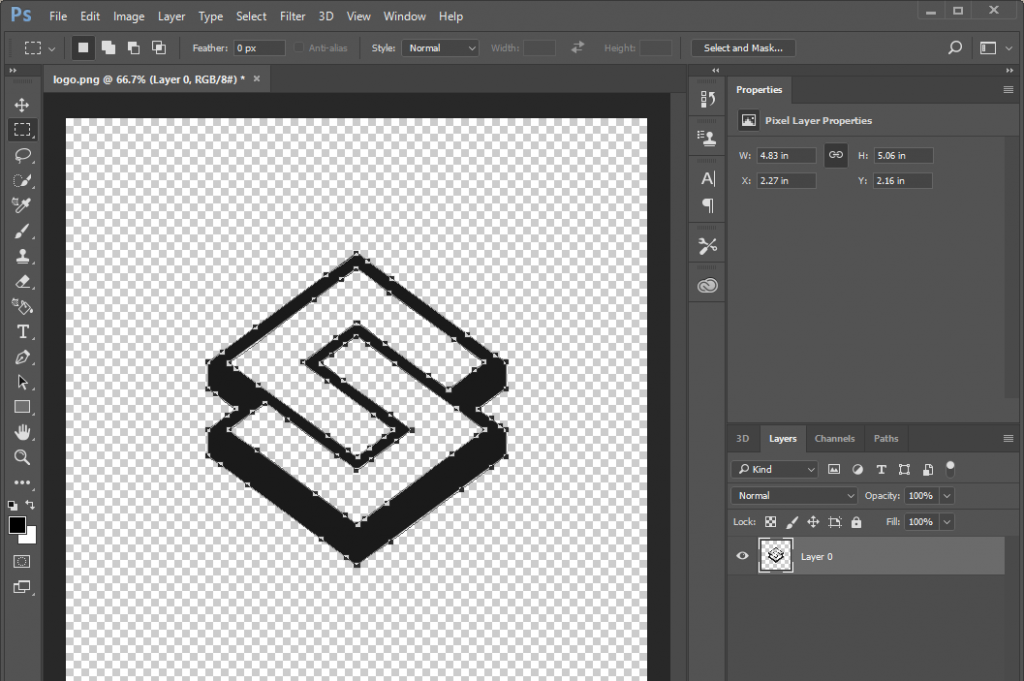
Task: Toggle link between width and height
Action: (x=836, y=155)
